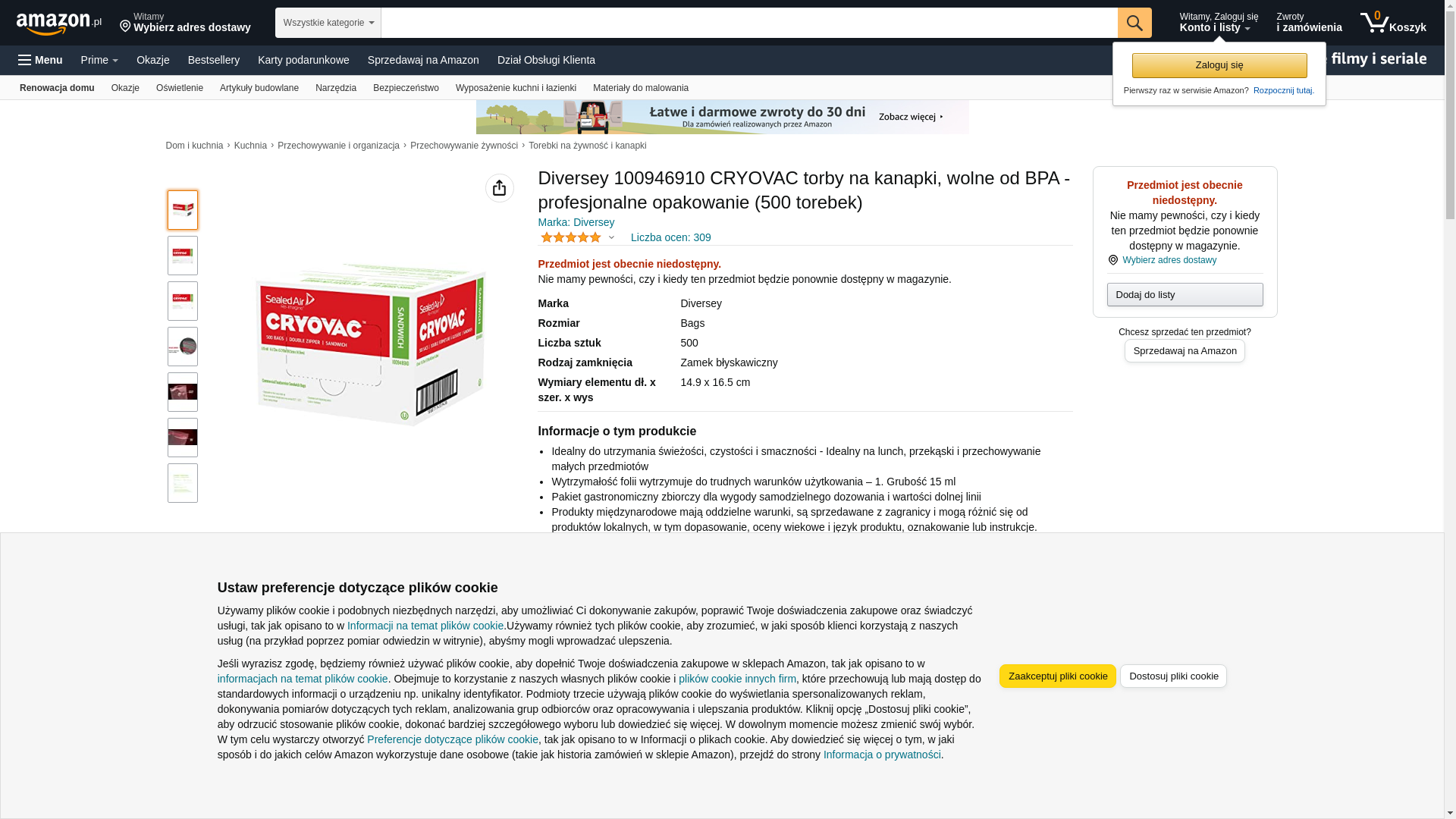Click the search magnifier button

click(1134, 23)
